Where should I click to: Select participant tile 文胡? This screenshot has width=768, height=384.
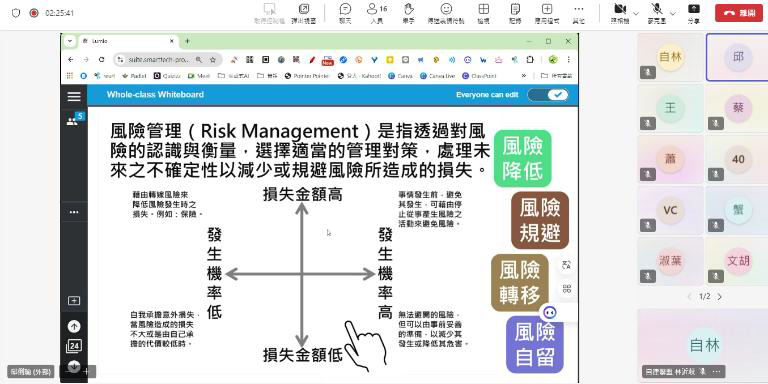pyautogui.click(x=738, y=261)
